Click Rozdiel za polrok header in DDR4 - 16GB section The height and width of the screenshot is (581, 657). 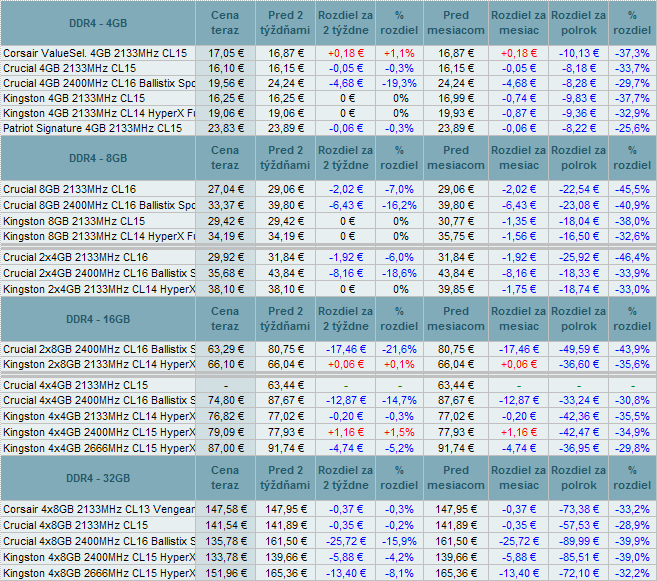tap(579, 319)
